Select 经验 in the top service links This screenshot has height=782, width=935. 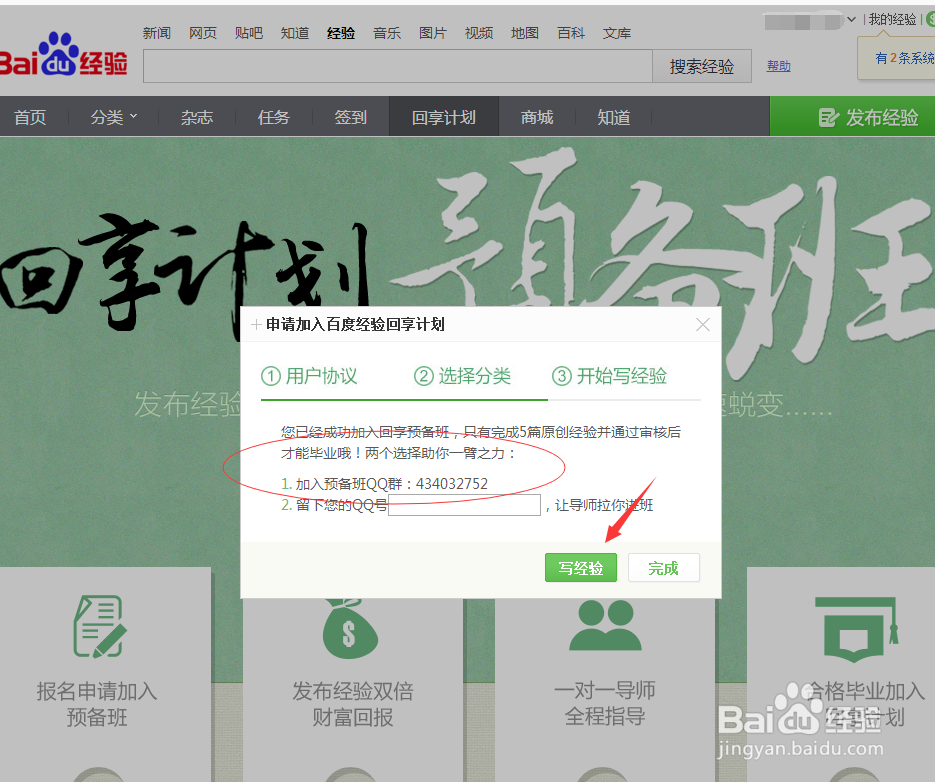[340, 33]
